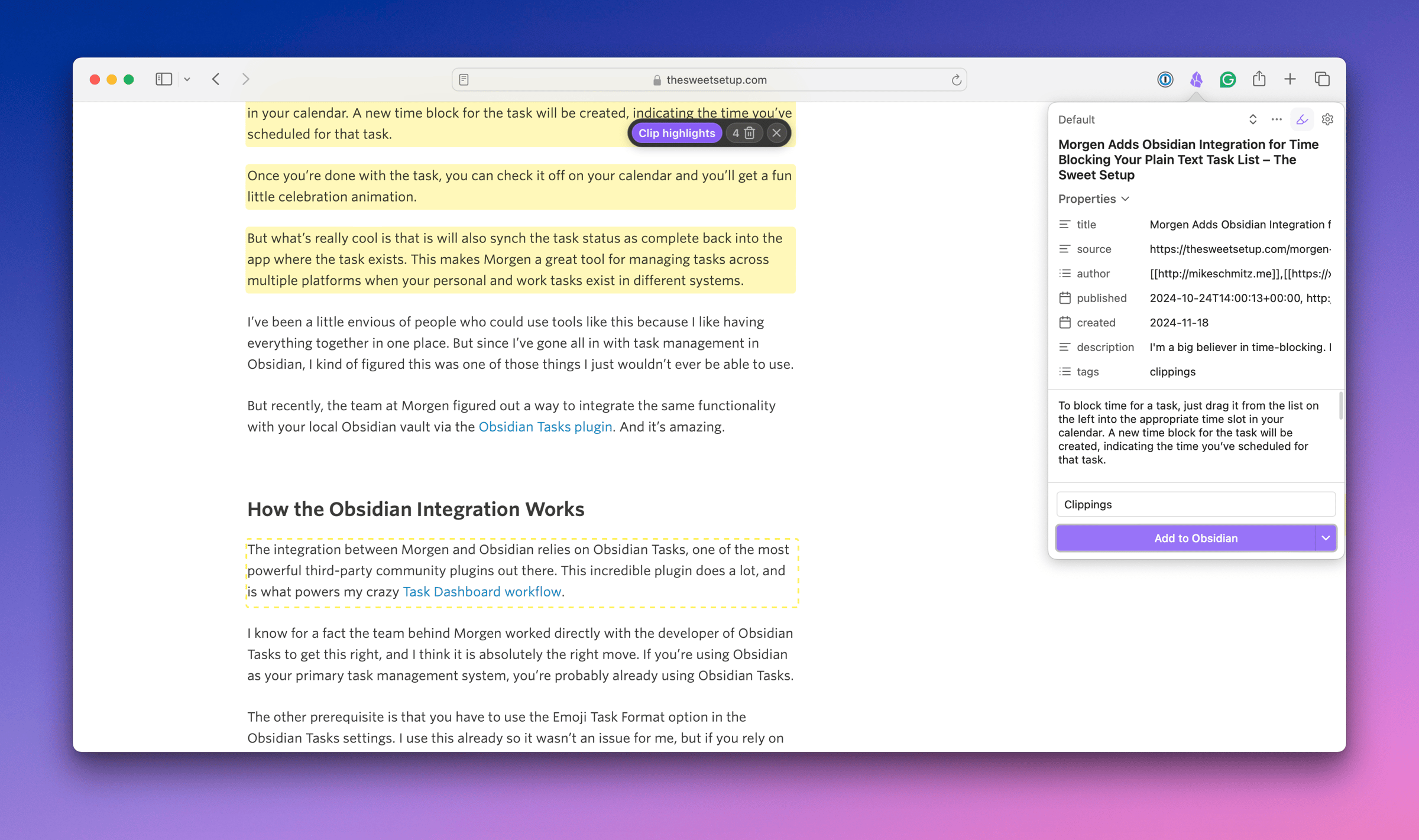Edit the author property value
The height and width of the screenshot is (840, 1419).
coord(1240,274)
